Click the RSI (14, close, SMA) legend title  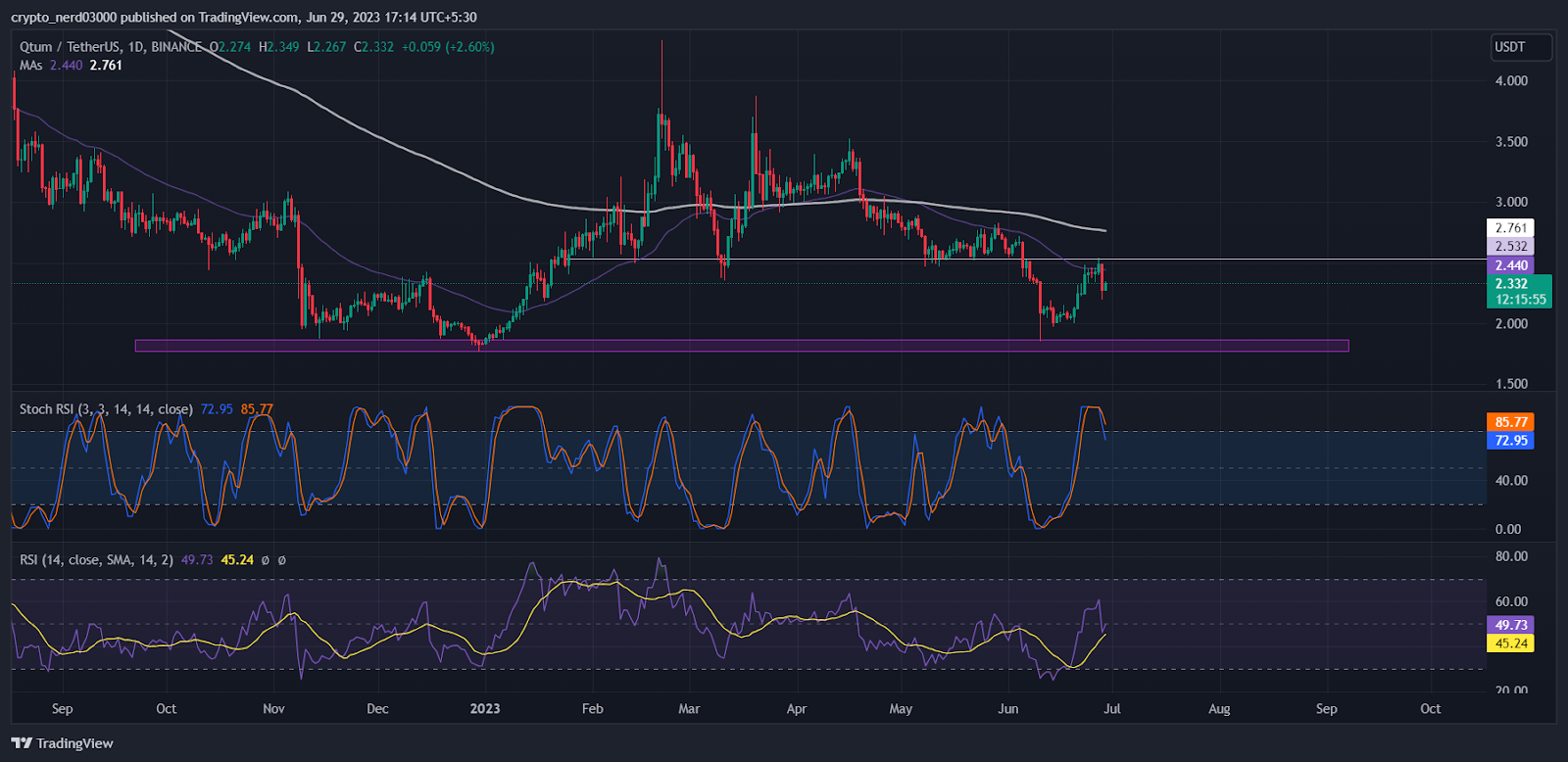(x=96, y=560)
